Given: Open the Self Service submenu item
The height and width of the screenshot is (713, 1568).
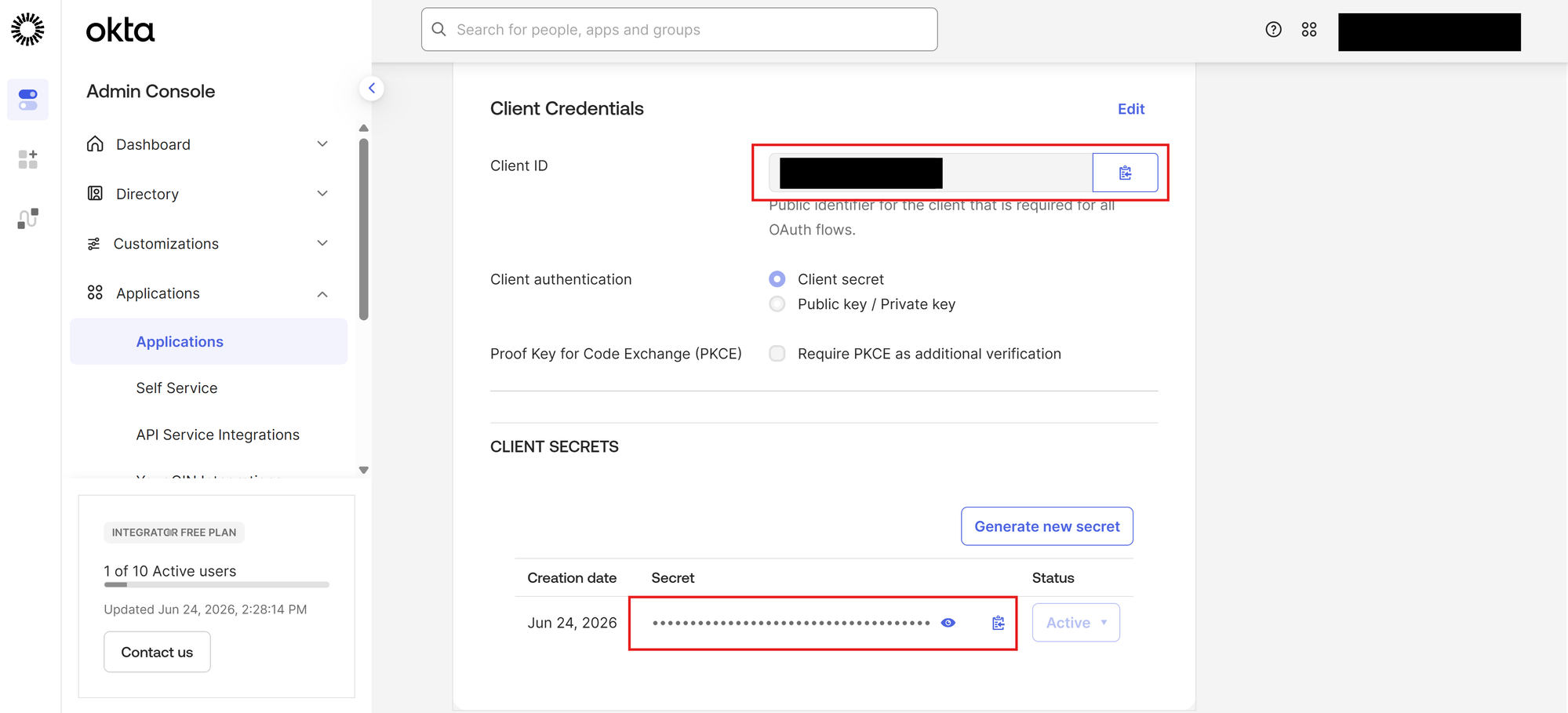Looking at the screenshot, I should (x=176, y=388).
